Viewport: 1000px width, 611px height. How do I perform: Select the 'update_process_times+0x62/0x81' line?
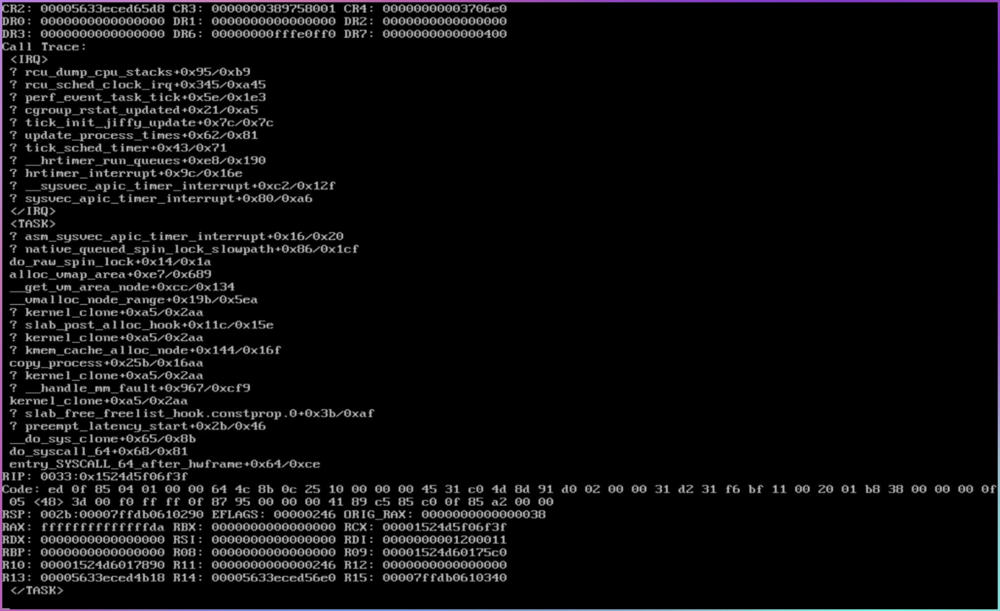(x=134, y=135)
